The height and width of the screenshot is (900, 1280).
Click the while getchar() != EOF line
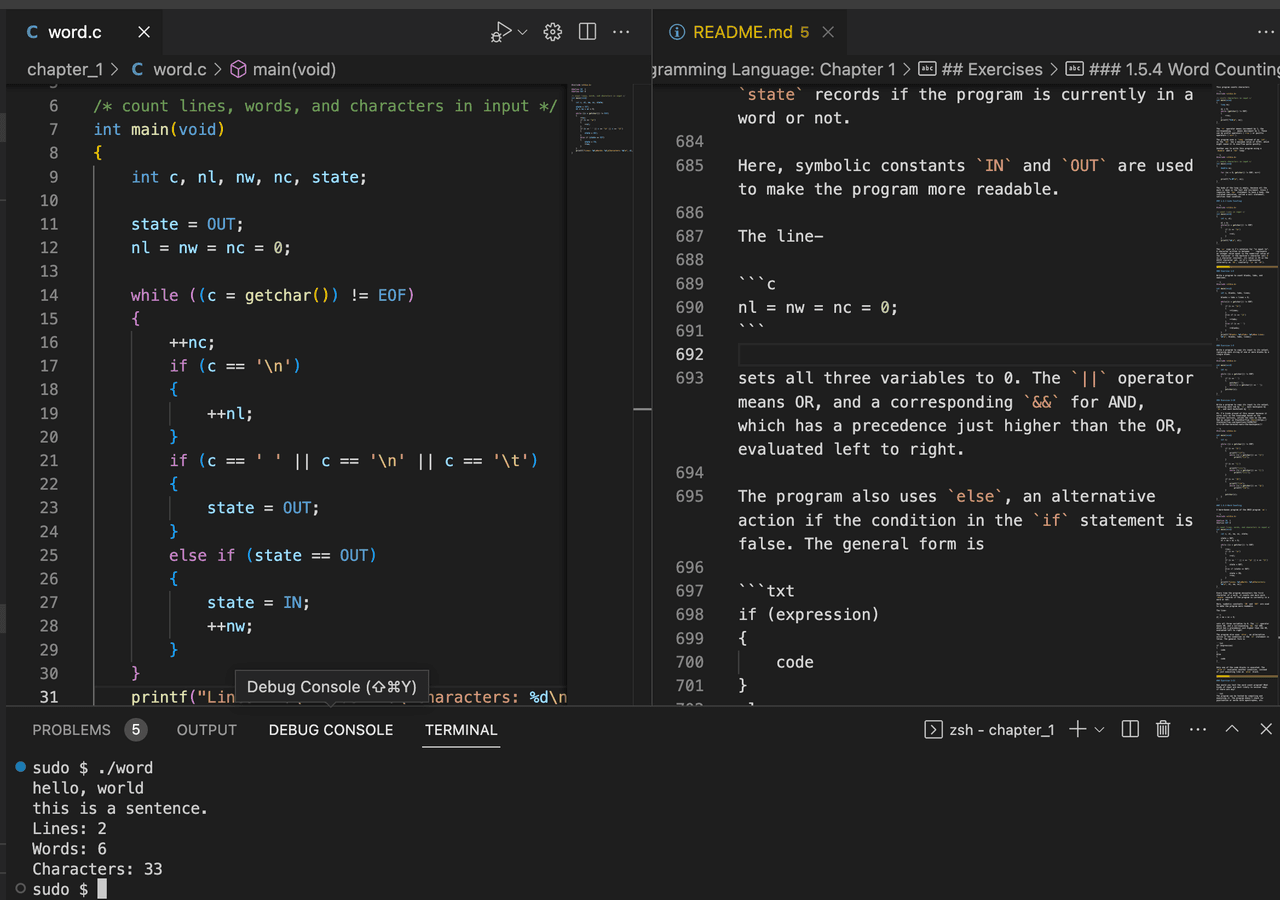pyautogui.click(x=272, y=295)
